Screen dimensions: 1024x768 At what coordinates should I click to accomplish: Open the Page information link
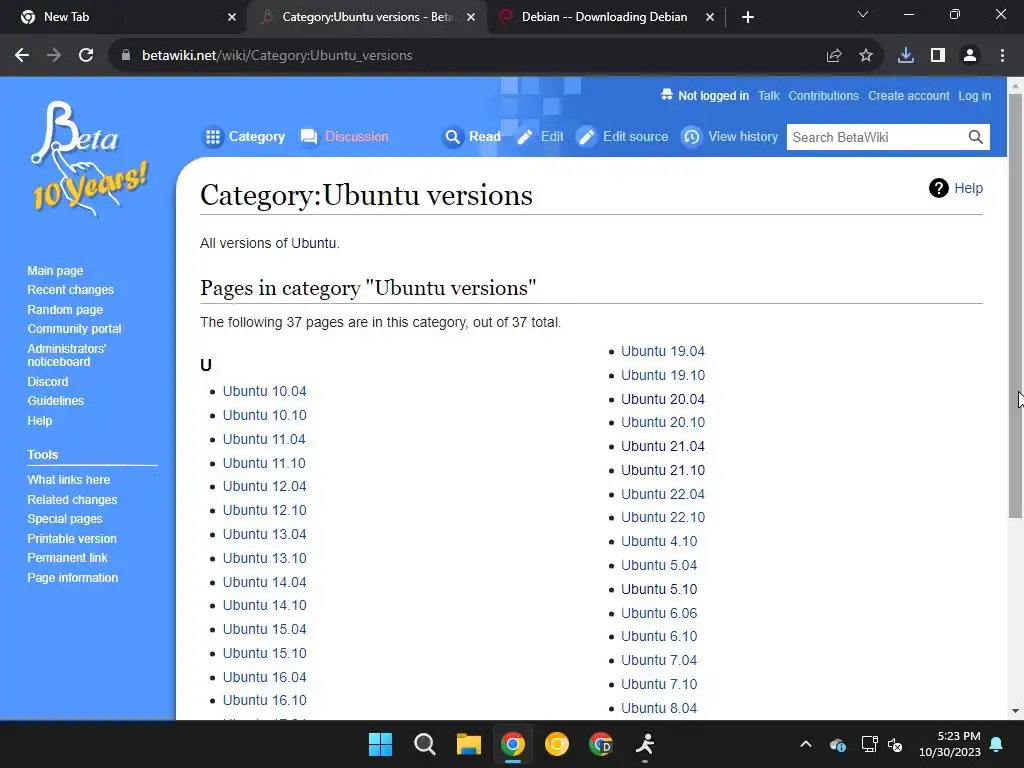(x=72, y=578)
